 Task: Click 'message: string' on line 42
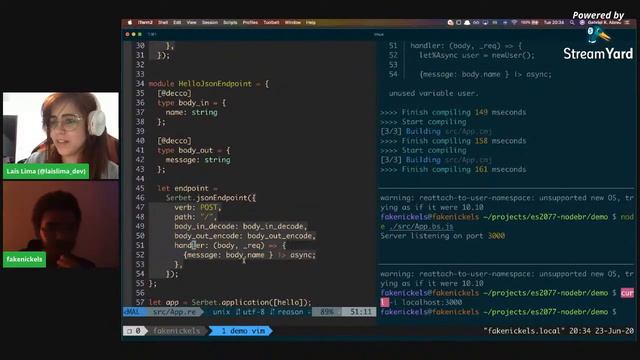(x=198, y=160)
